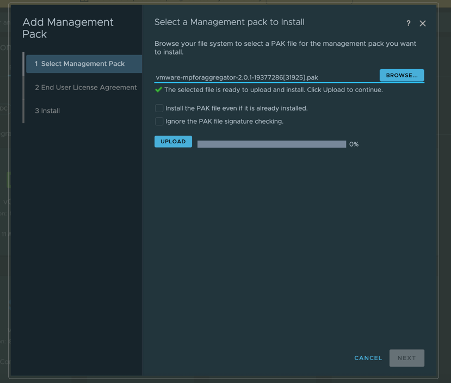This screenshot has height=383, width=451.
Task: Enable install PAK even if already installed
Action: pos(159,108)
